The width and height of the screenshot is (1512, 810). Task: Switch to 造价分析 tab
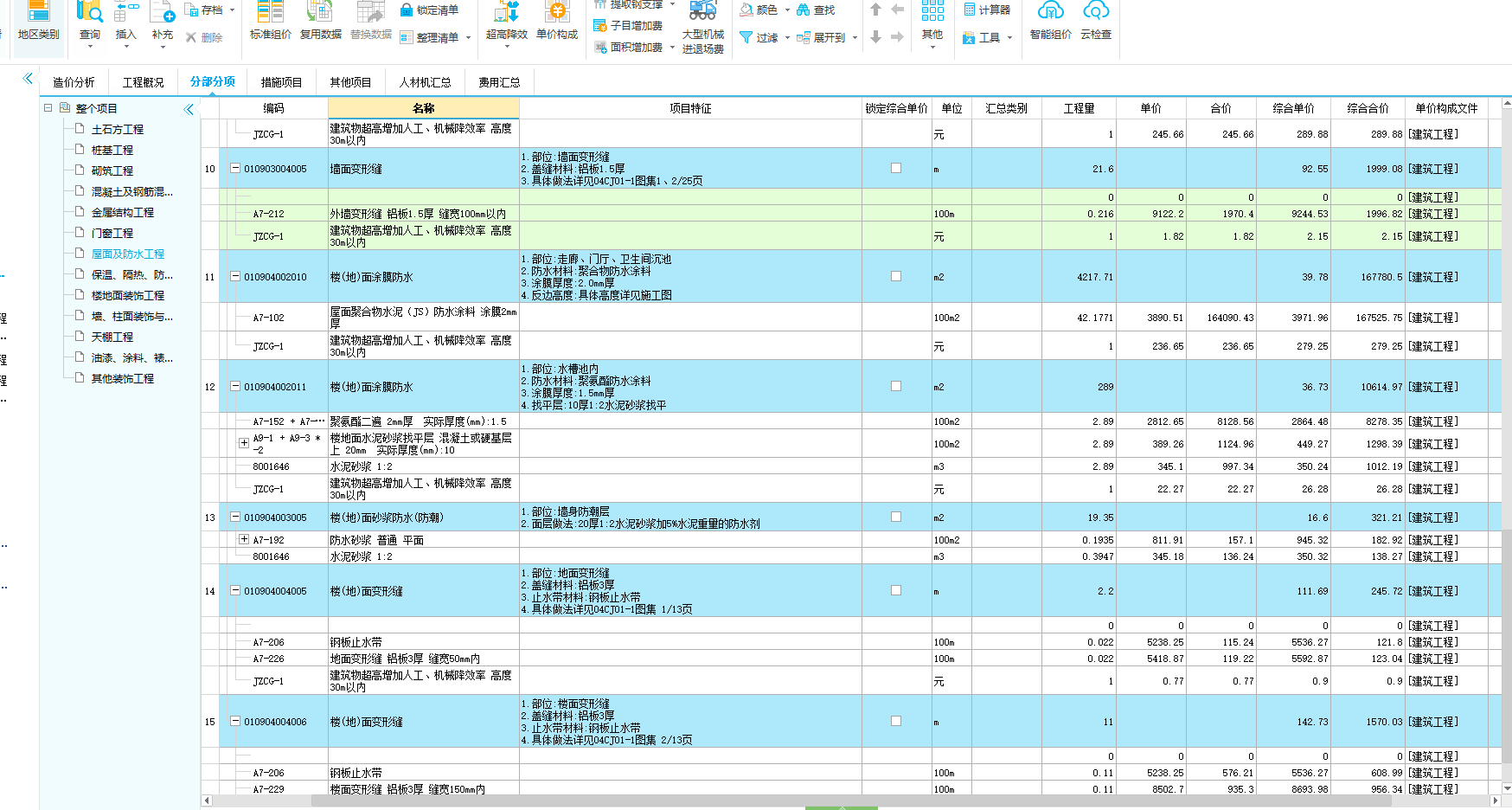[74, 82]
